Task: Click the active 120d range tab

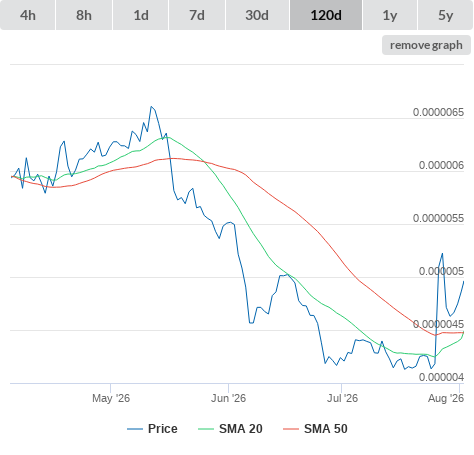Action: pos(326,15)
